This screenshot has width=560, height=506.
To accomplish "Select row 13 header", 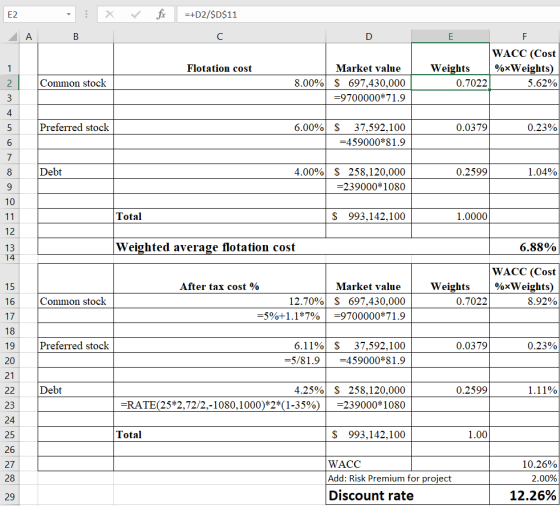I will pyautogui.click(x=10, y=247).
